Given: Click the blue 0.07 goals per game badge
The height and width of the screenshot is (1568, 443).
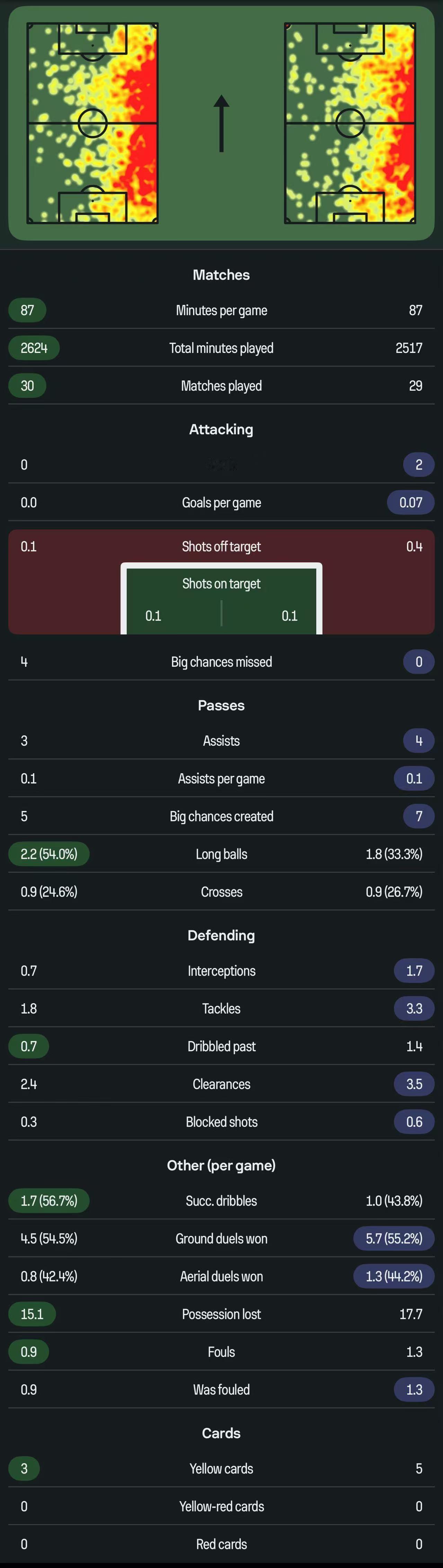Looking at the screenshot, I should pos(411,503).
